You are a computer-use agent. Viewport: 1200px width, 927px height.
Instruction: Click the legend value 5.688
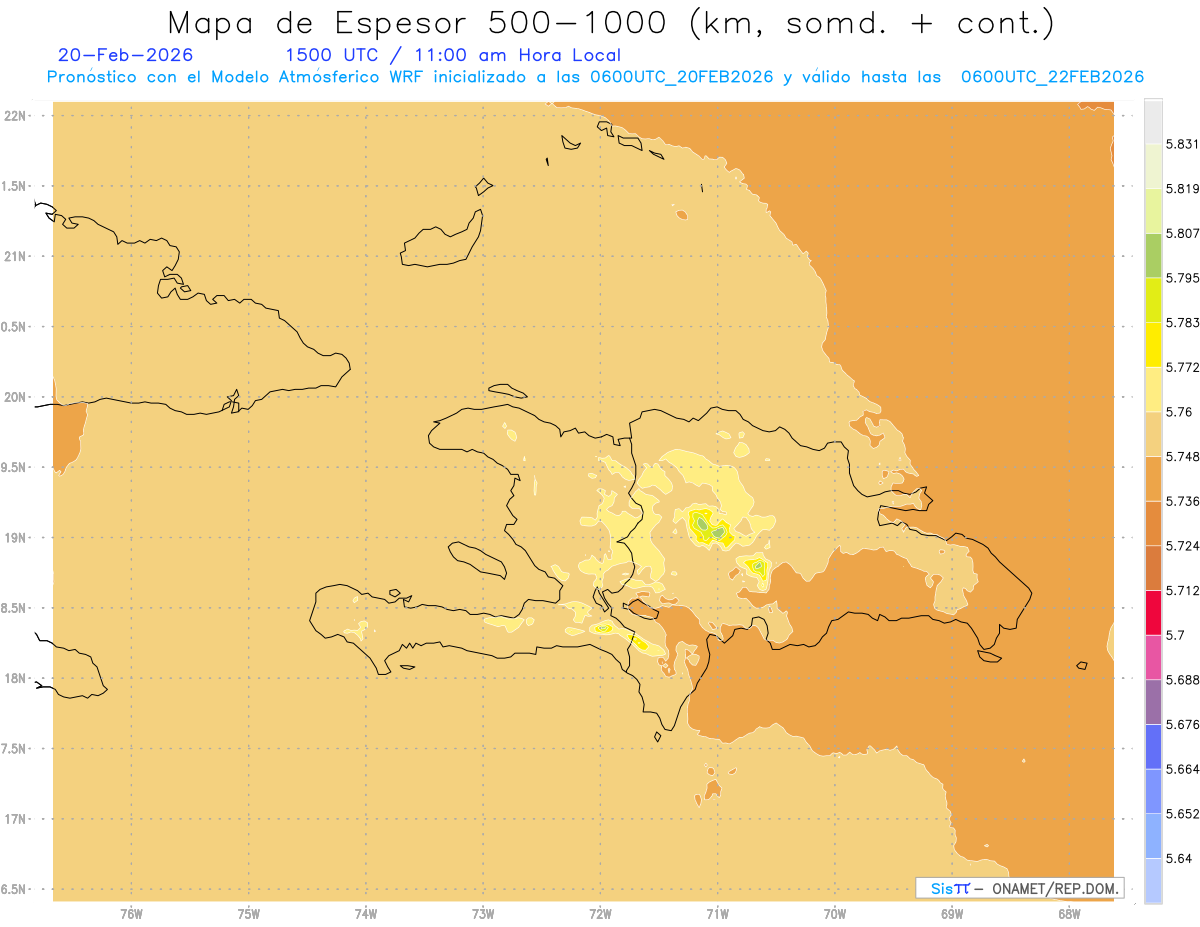(1182, 680)
